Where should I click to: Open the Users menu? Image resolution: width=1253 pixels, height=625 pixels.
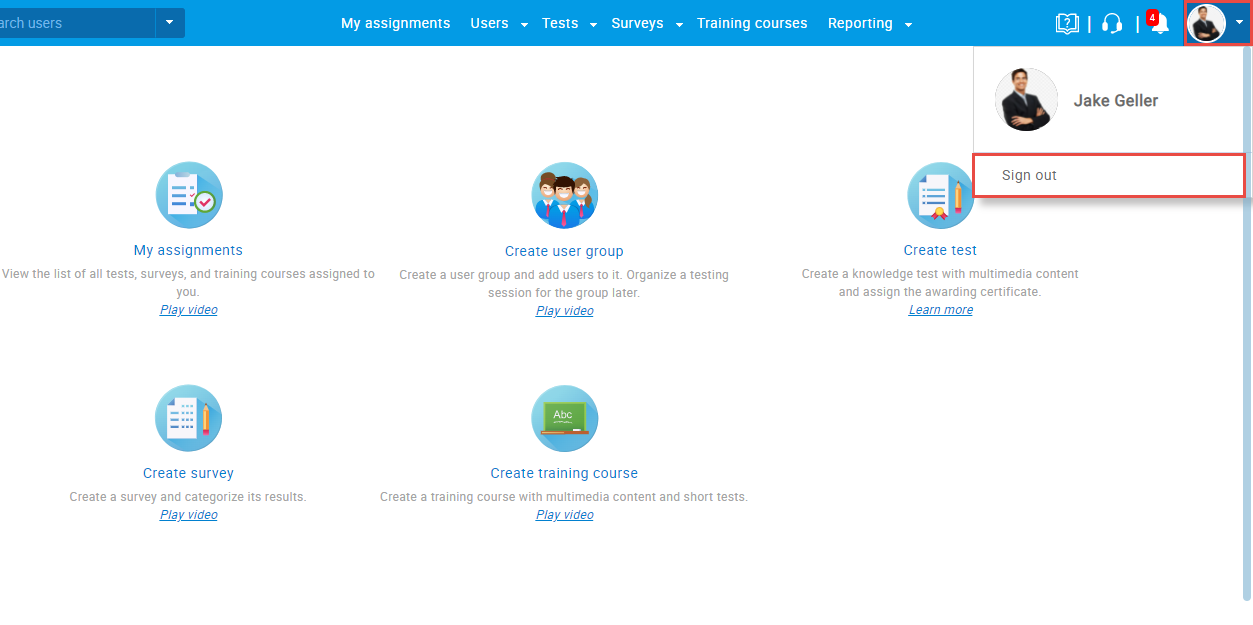489,23
